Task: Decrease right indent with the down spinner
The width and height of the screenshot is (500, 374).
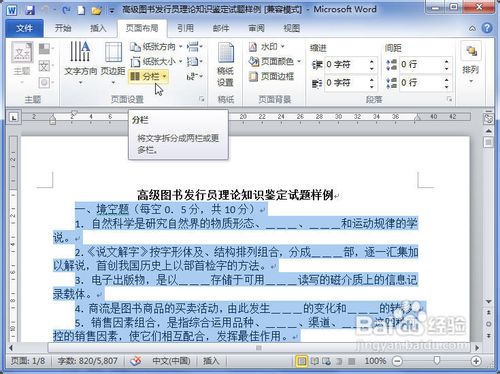Action: [372, 86]
